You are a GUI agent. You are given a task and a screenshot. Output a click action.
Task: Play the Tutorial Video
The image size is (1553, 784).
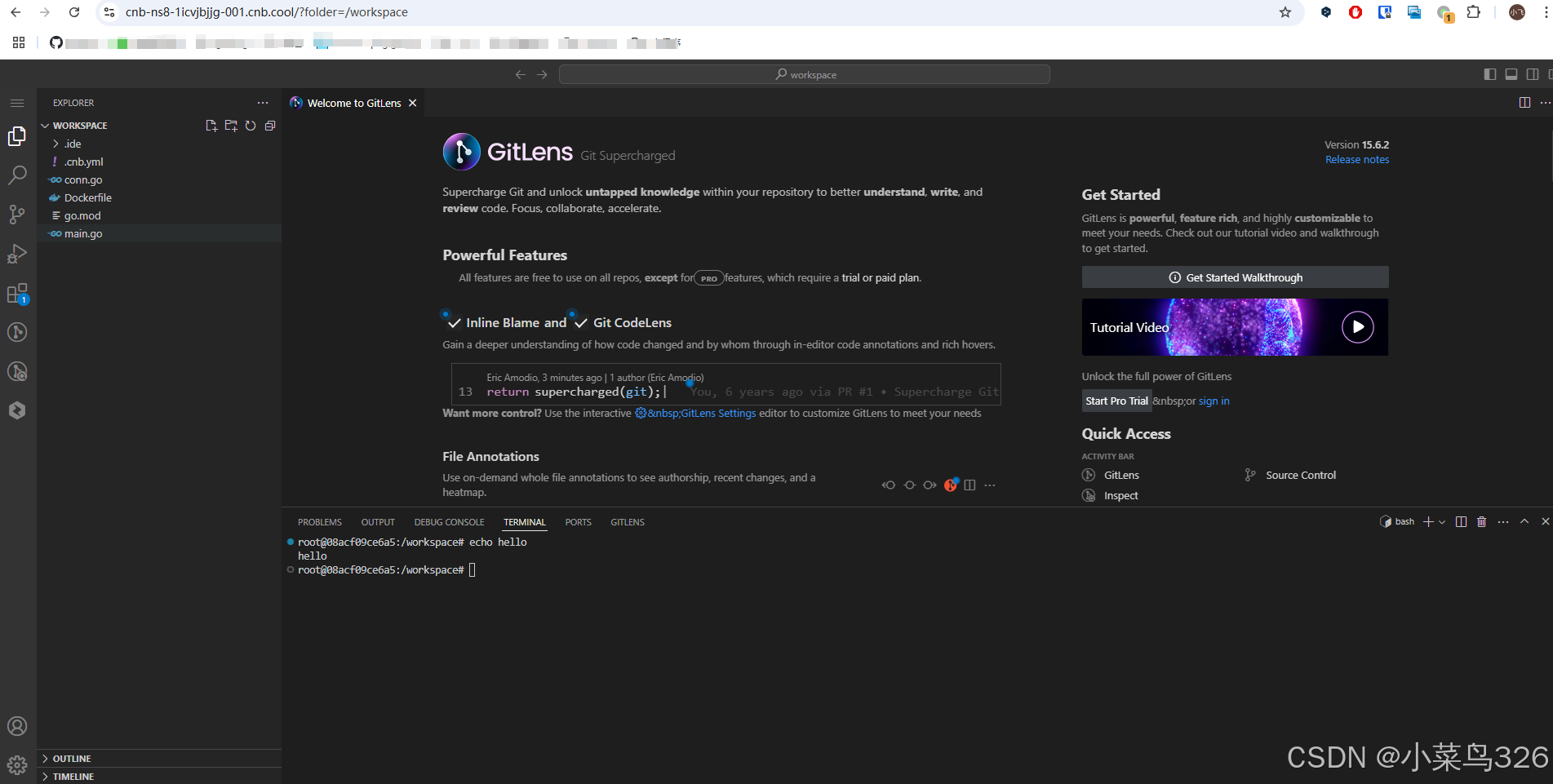click(1358, 327)
